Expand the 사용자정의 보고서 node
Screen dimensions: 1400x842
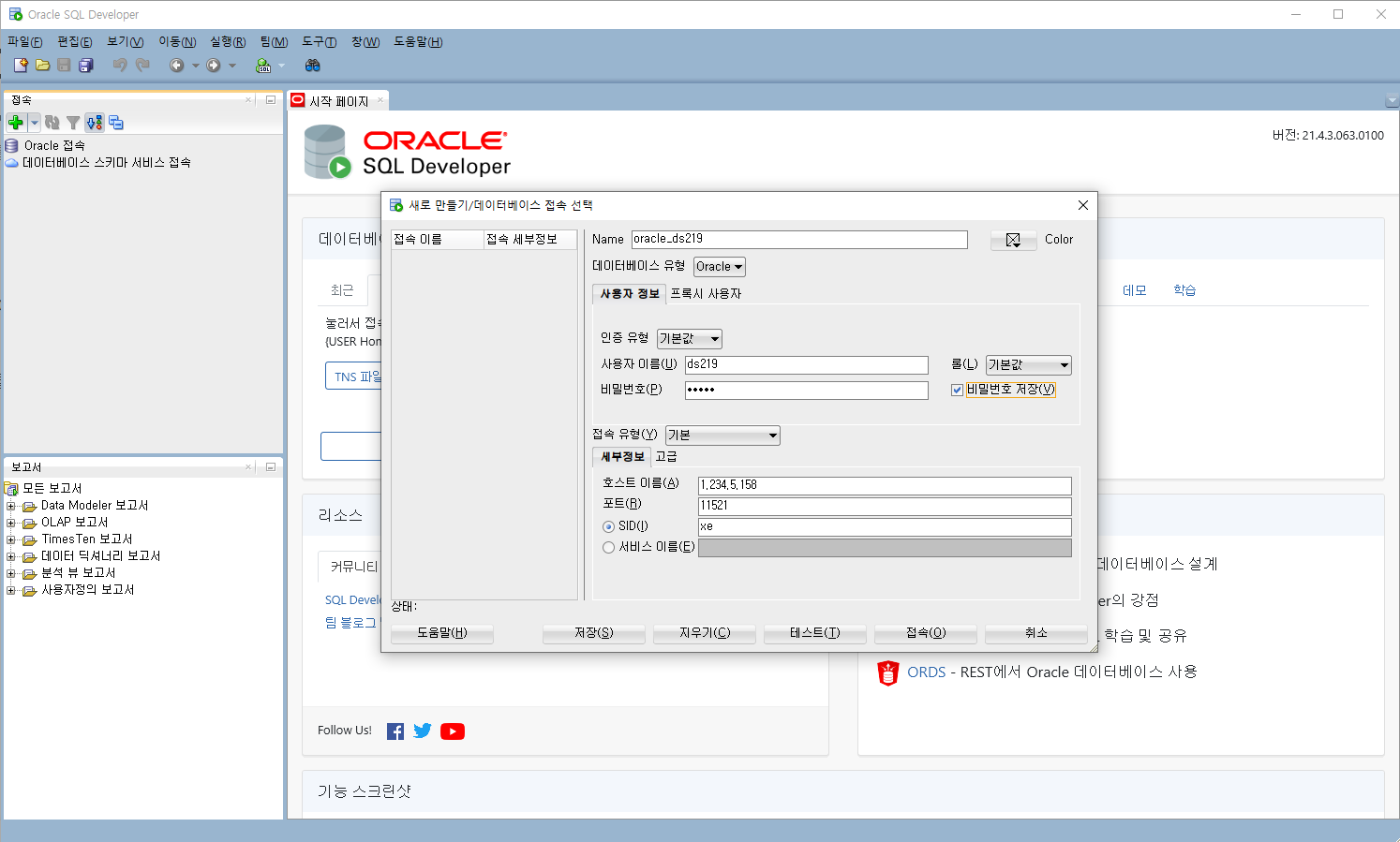[11, 590]
